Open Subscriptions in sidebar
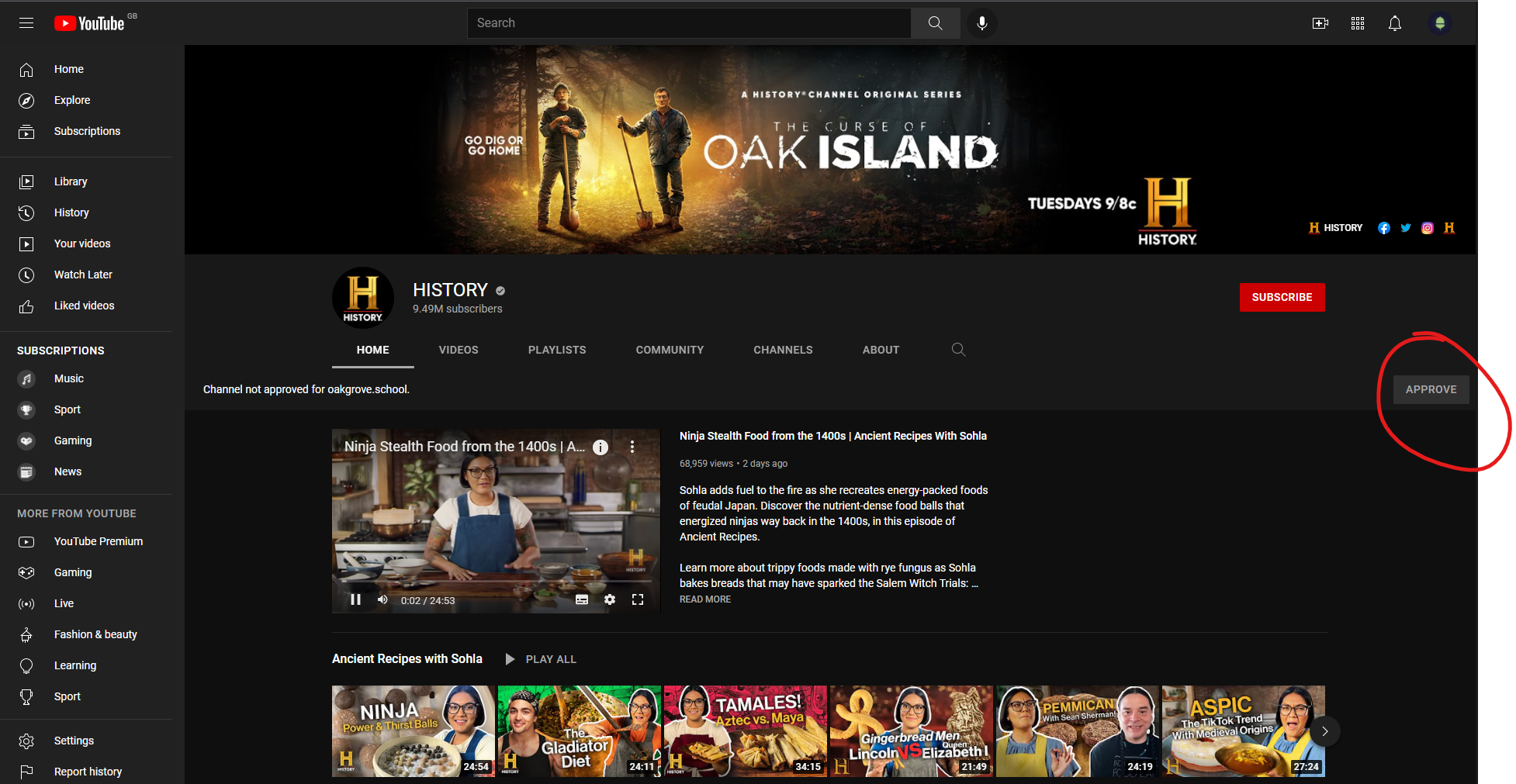The width and height of the screenshot is (1516, 784). (86, 131)
